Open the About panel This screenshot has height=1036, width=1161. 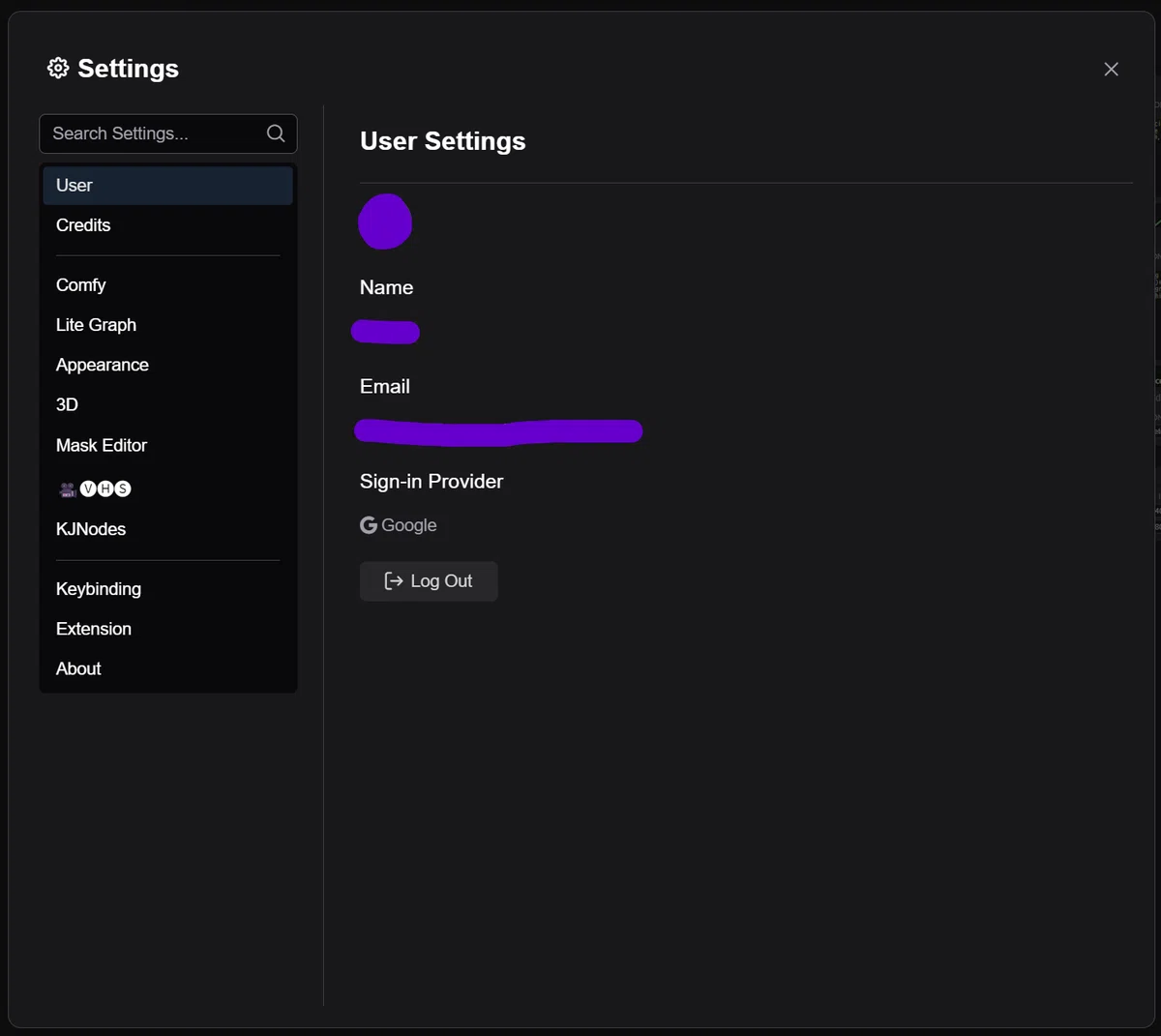[167, 668]
